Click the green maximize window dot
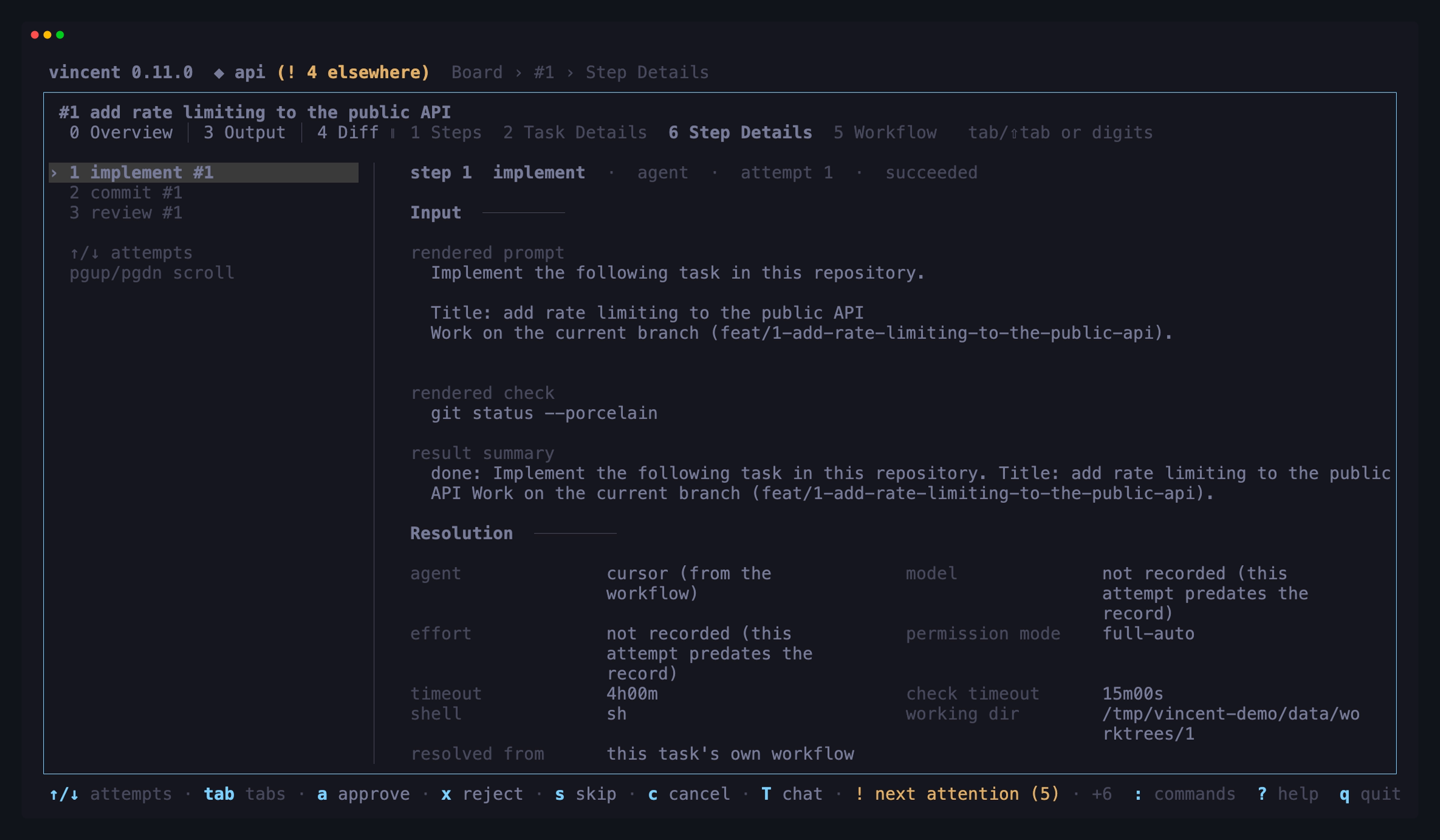This screenshot has height=840, width=1440. pyautogui.click(x=60, y=35)
